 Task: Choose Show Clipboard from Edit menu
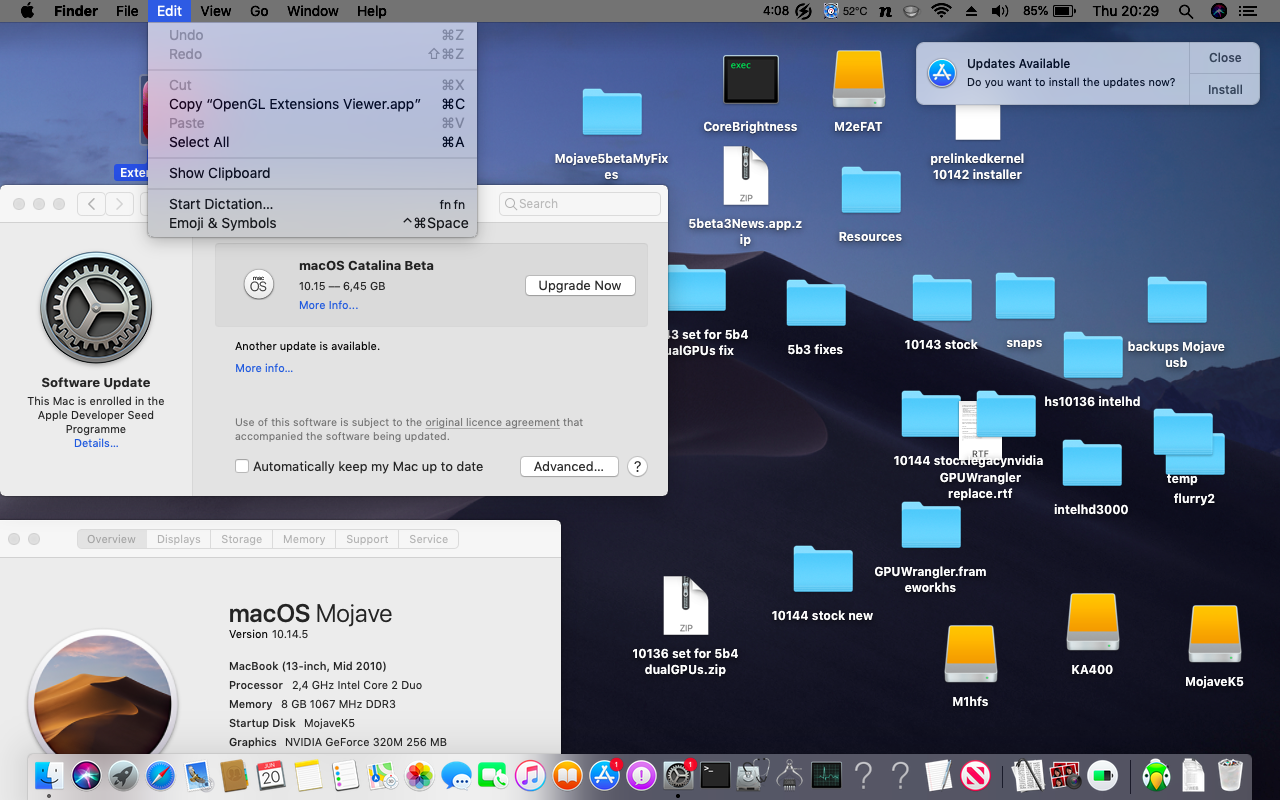tap(312, 173)
